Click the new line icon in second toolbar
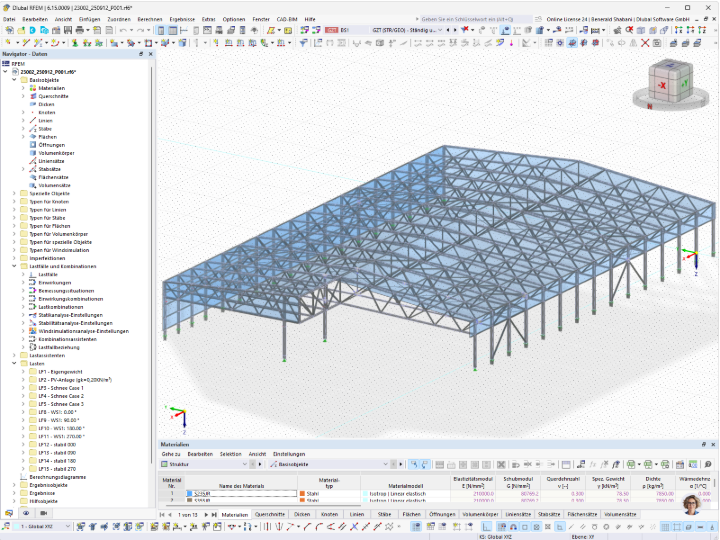Image resolution: width=720 pixels, height=540 pixels. [26, 43]
